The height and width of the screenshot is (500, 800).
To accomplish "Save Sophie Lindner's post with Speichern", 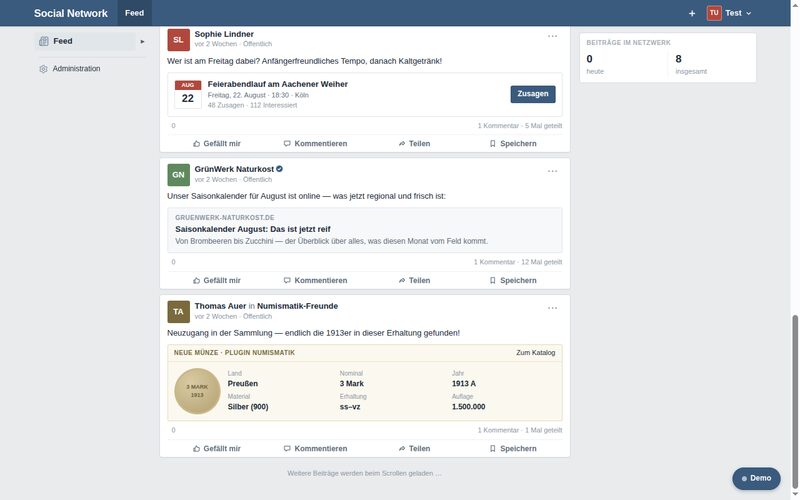I will [x=513, y=144].
